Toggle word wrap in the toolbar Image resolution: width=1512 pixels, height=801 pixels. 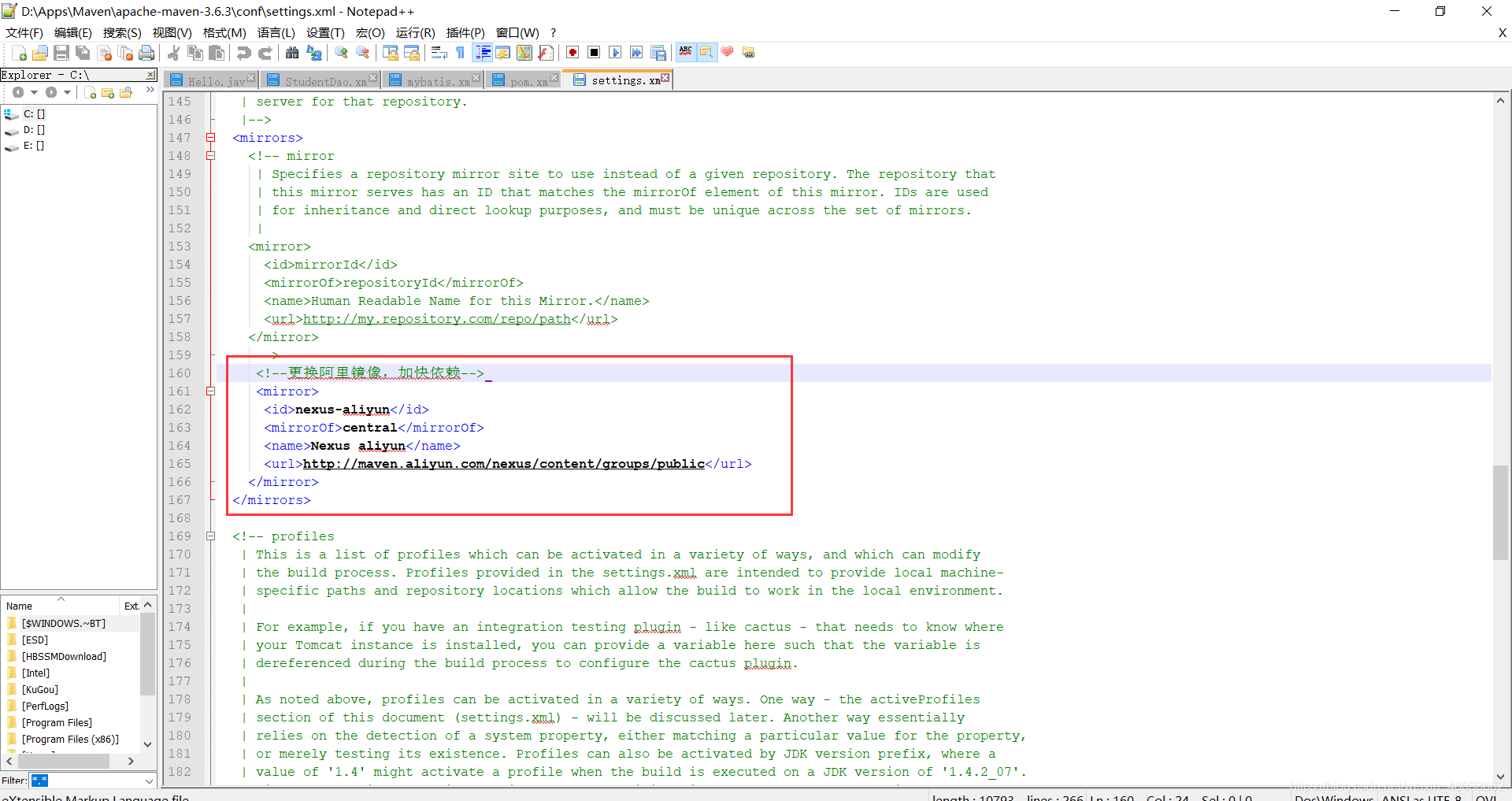click(439, 53)
